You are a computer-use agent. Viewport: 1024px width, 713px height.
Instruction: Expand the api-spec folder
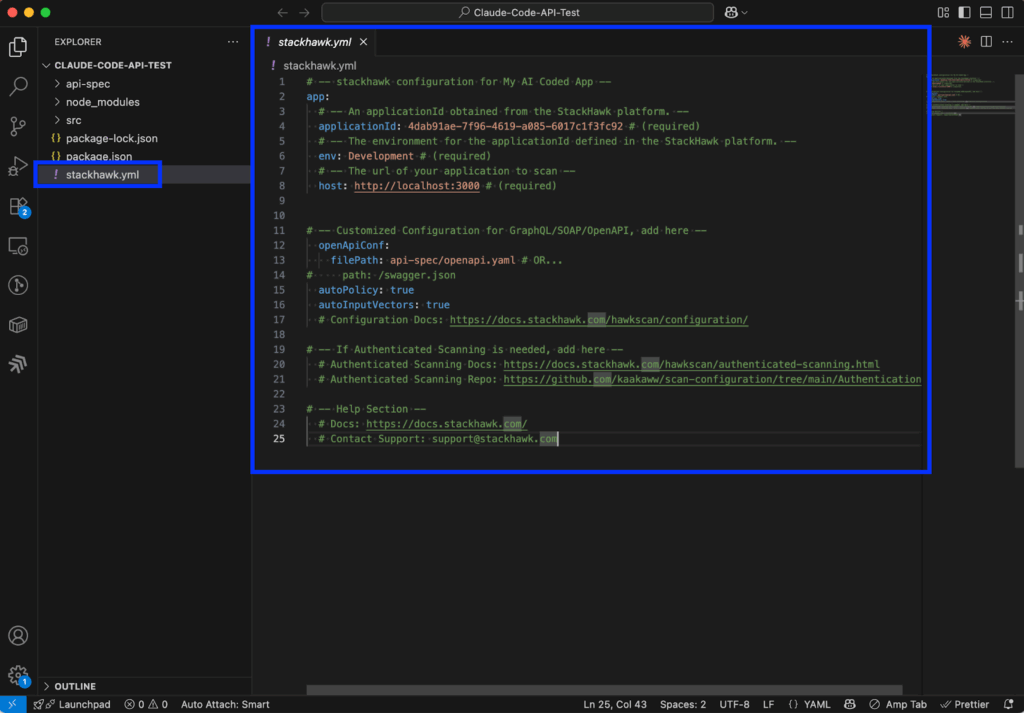tap(87, 84)
